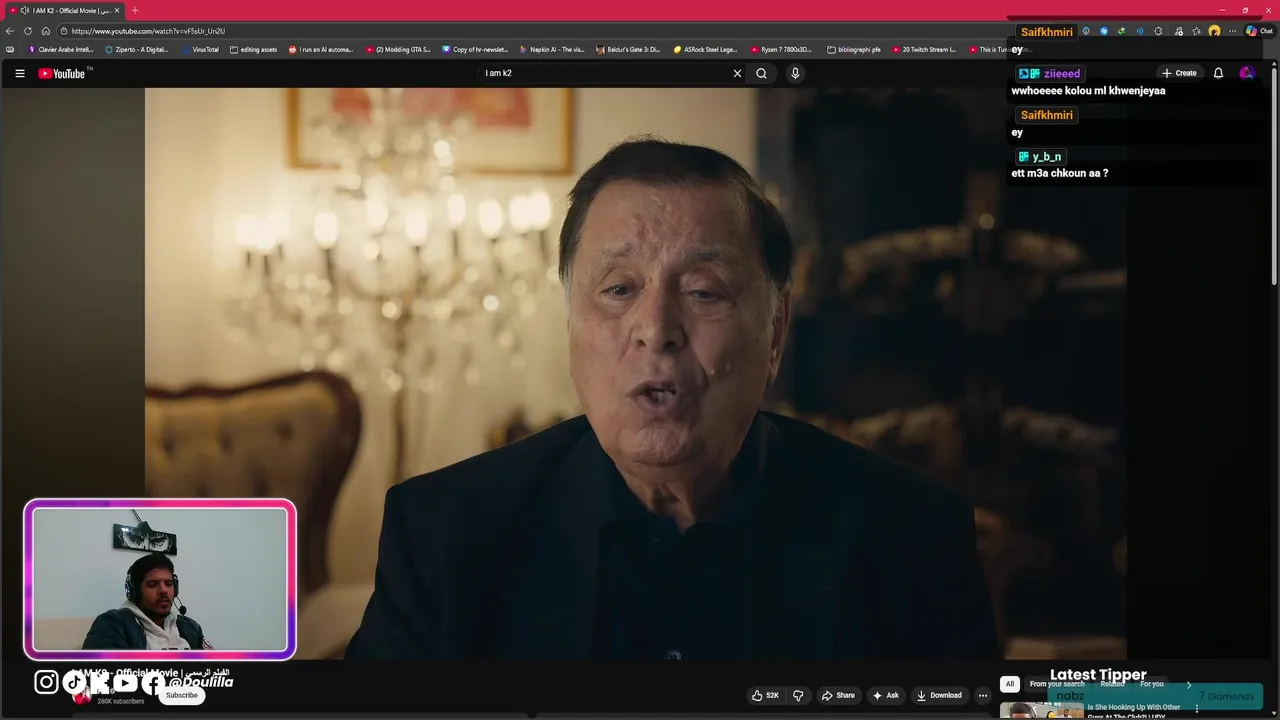This screenshot has width=1280, height=720.
Task: Open the Ask button under the video
Action: click(886, 695)
